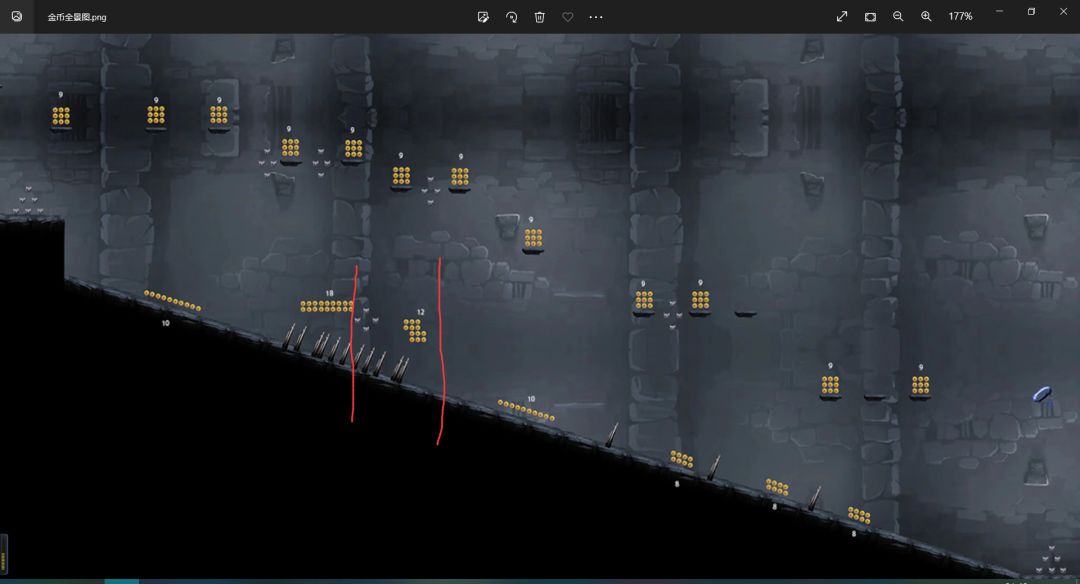
Task: Mark the photo as favorite with heart icon
Action: click(x=568, y=17)
